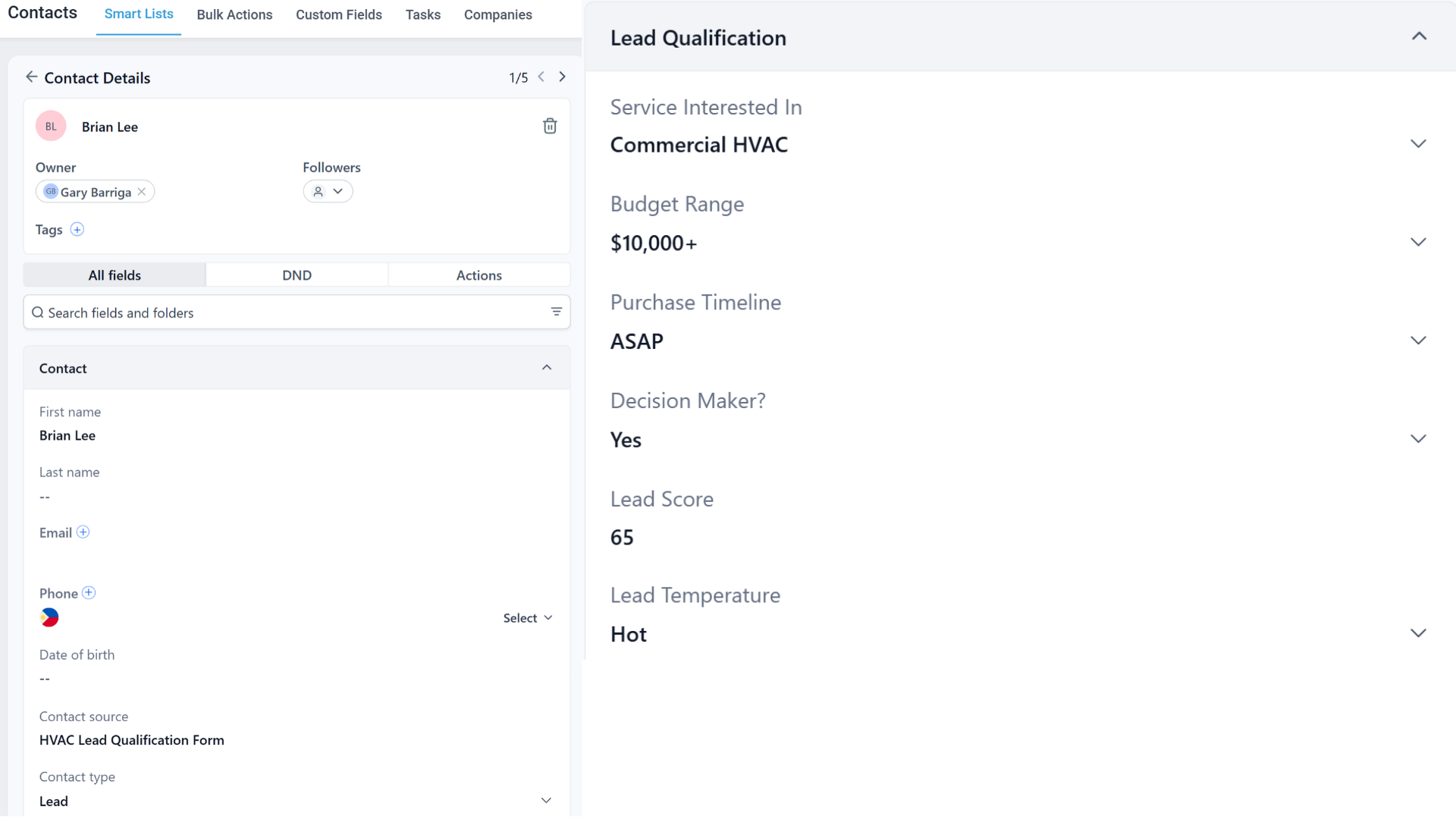This screenshot has height=819, width=1456.
Task: Remove owner Gary Barriga with the X
Action: click(142, 192)
